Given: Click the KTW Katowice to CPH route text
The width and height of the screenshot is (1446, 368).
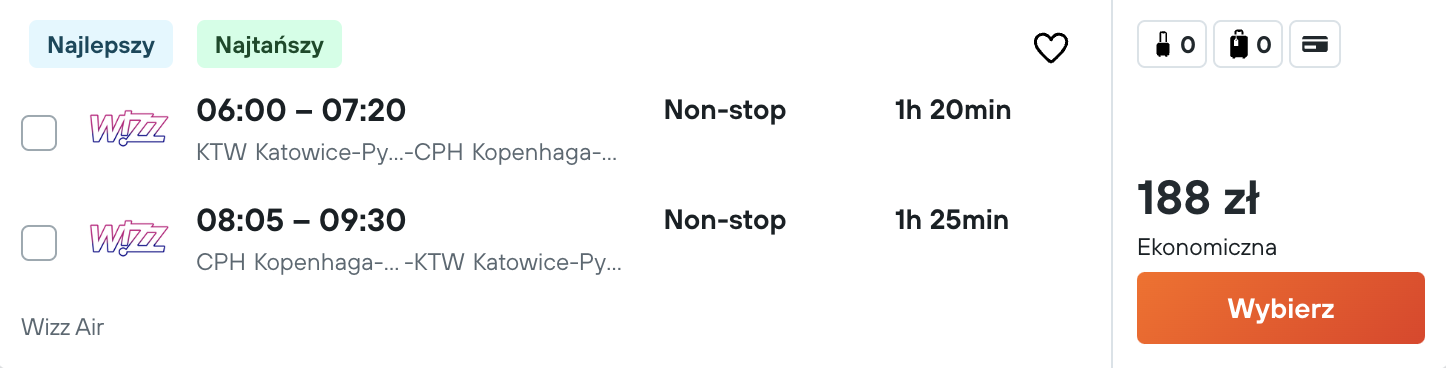Looking at the screenshot, I should pos(407,154).
